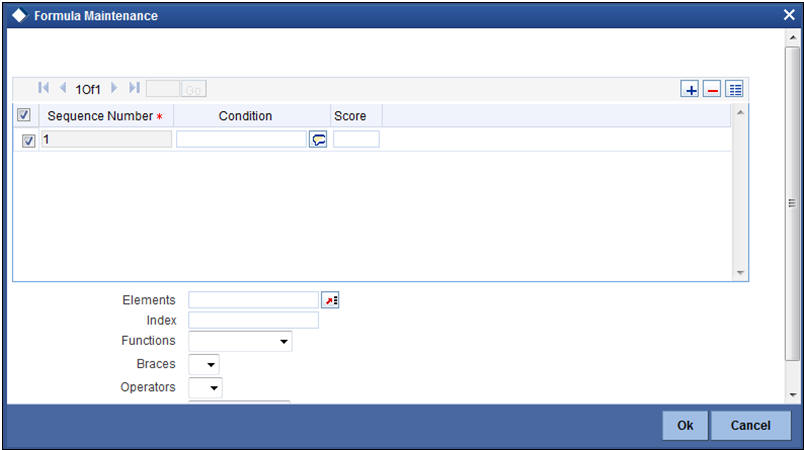Click the Ok button

[x=685, y=425]
